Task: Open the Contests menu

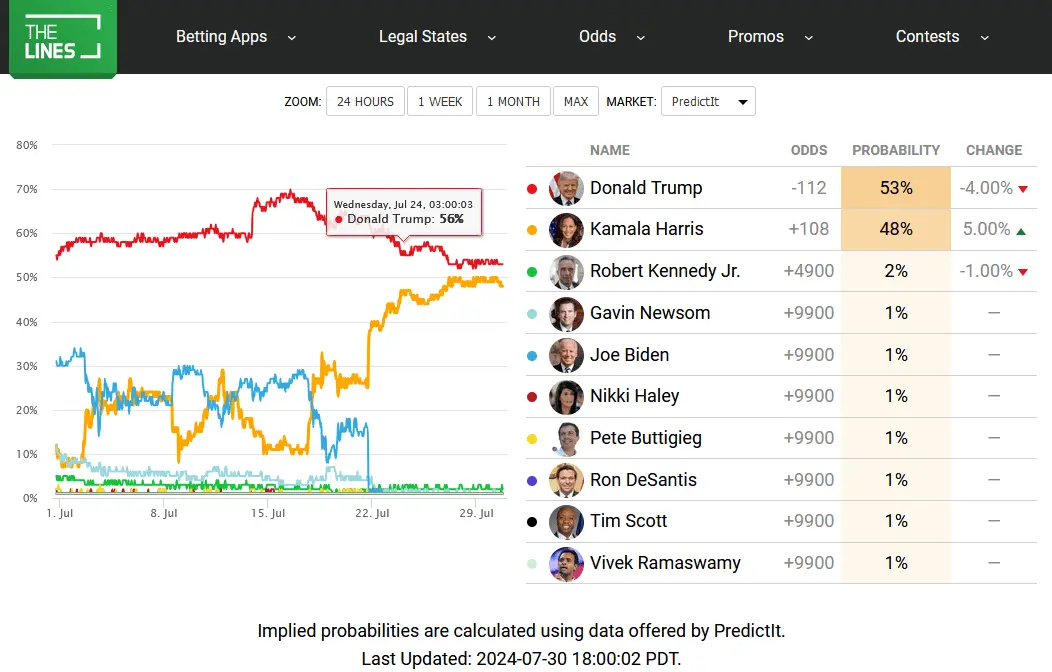Action: (942, 37)
